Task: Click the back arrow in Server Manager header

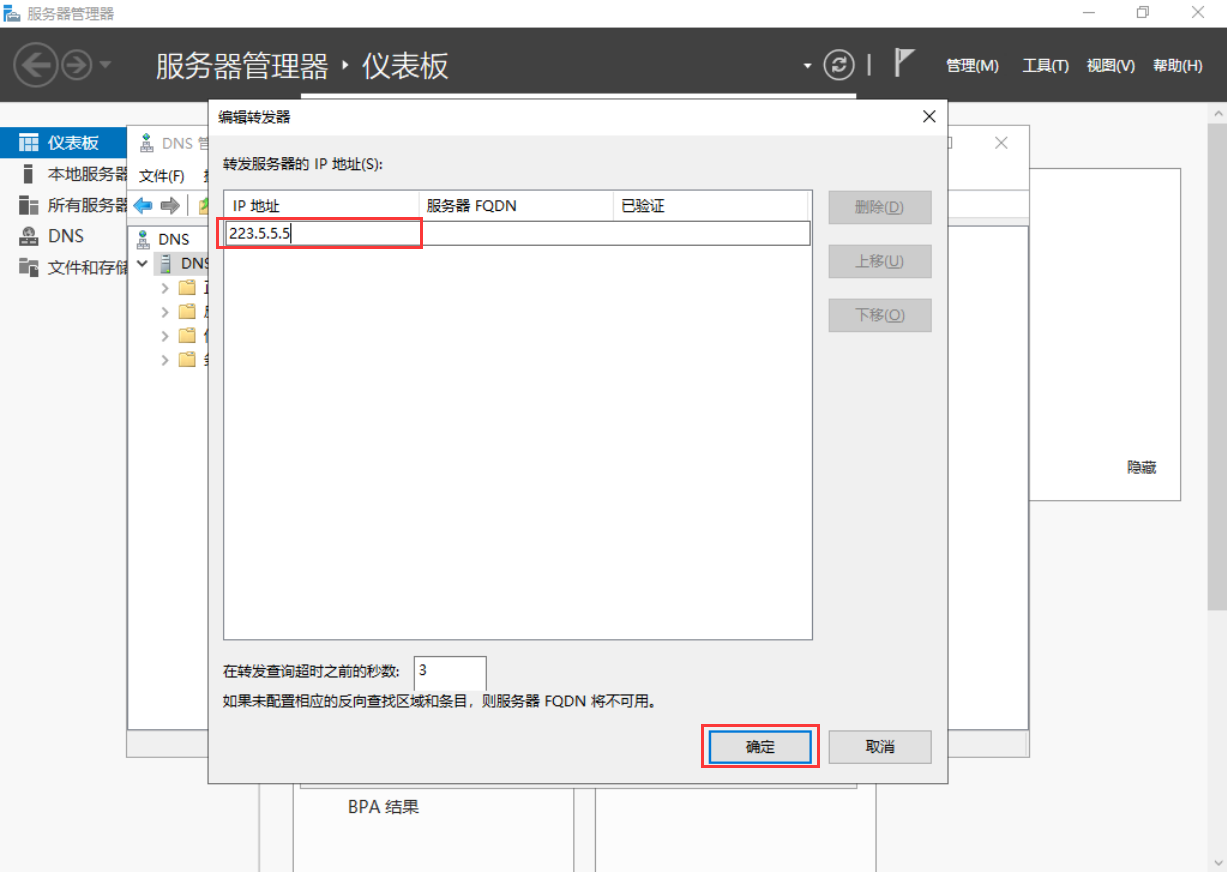Action: (36, 66)
